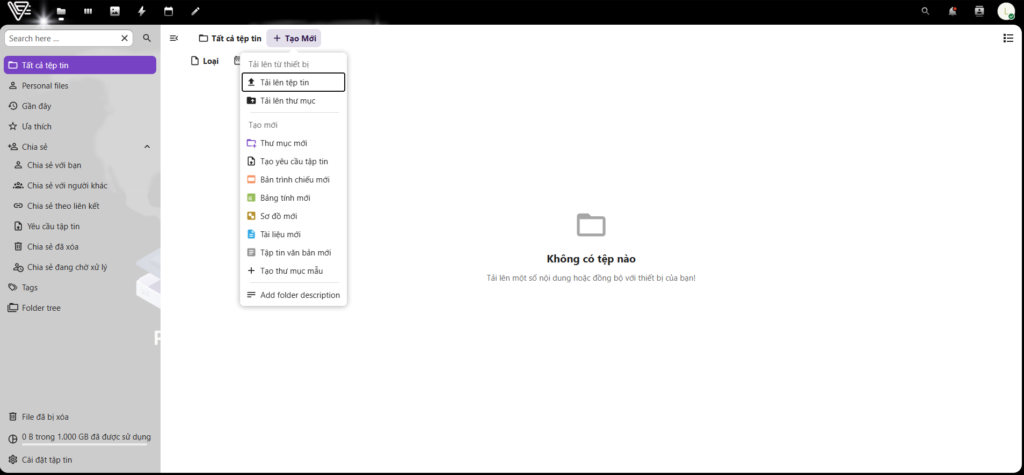The width and height of the screenshot is (1024, 475).
Task: Open the Calendar app icon
Action: point(168,11)
